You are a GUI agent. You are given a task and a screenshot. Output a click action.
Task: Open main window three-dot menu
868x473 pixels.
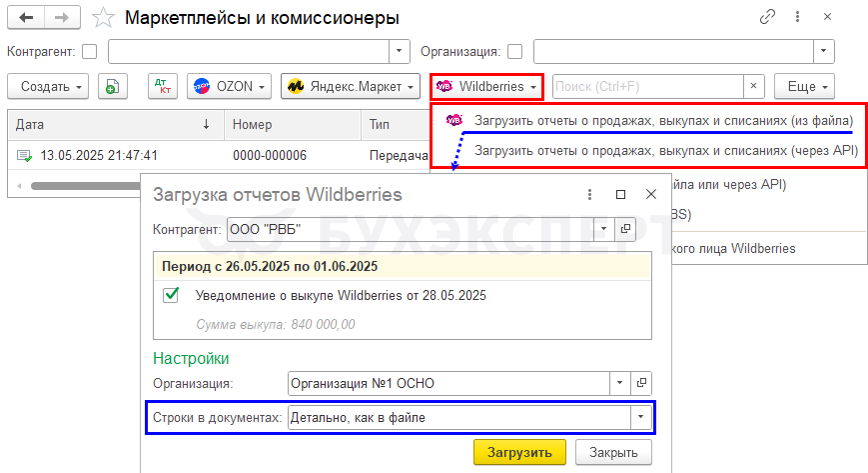click(797, 17)
